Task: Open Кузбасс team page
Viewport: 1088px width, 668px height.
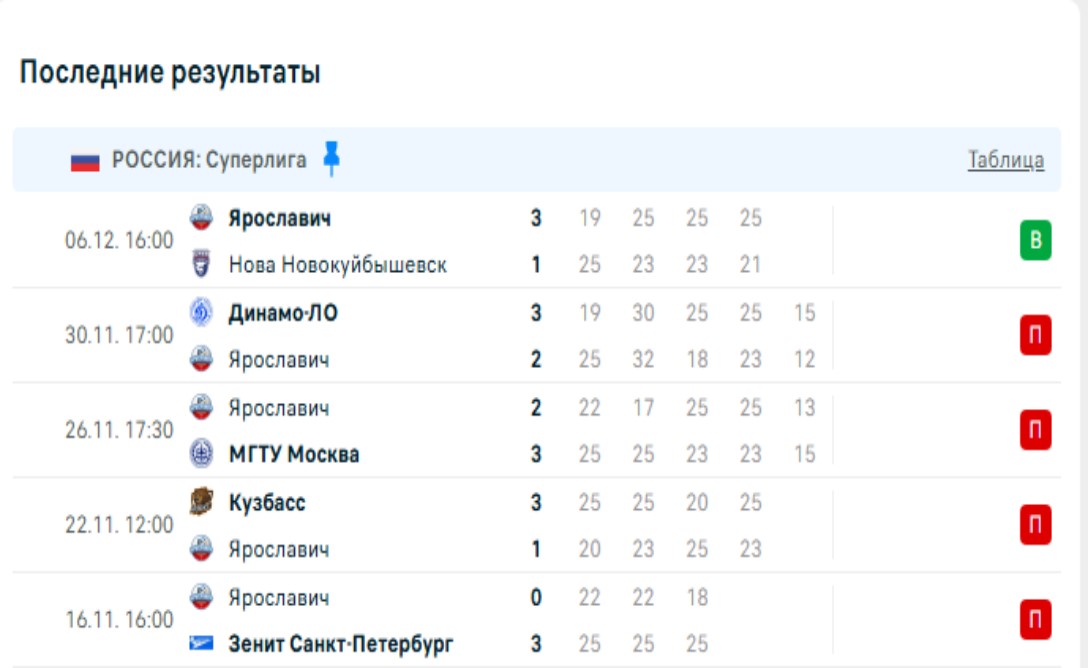Action: pyautogui.click(x=267, y=502)
